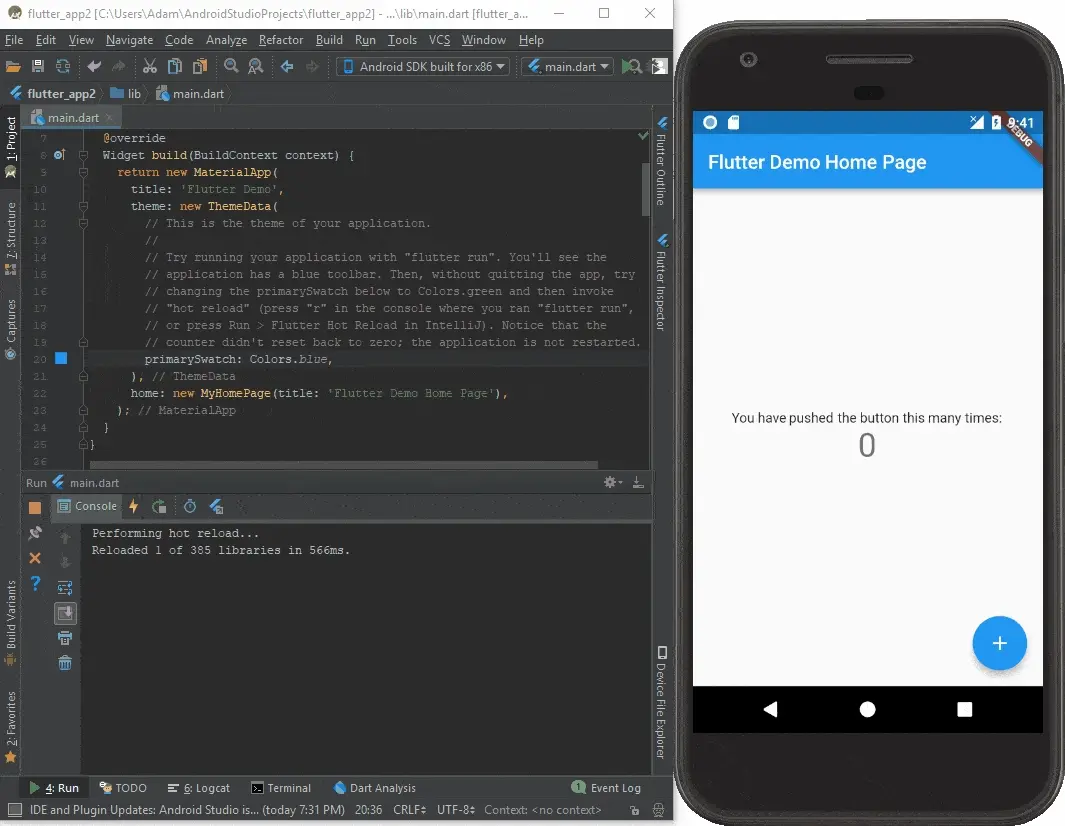Clear console with the trash can icon
The height and width of the screenshot is (826, 1065).
click(65, 663)
